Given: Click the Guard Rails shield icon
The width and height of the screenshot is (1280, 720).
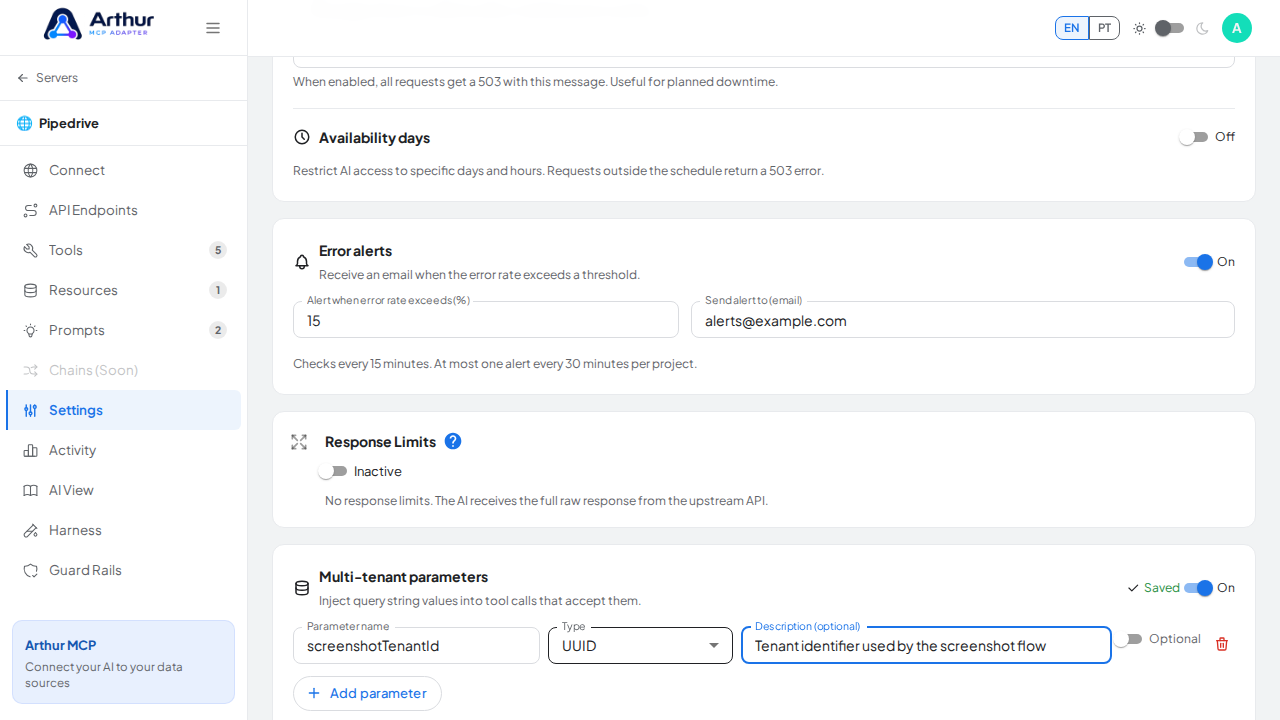Looking at the screenshot, I should 31,570.
